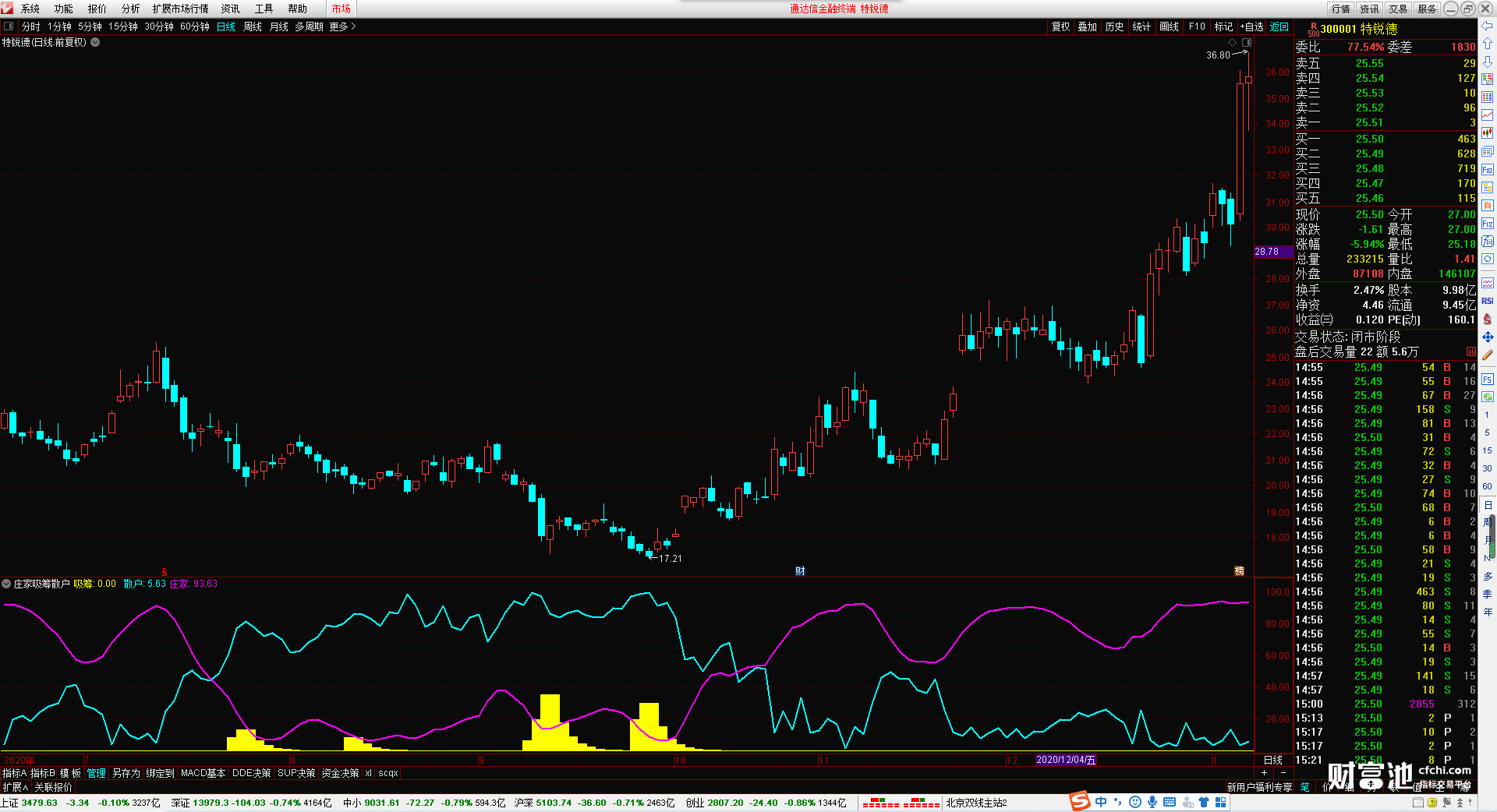Select the four-way move arrows icon

tap(1487, 337)
